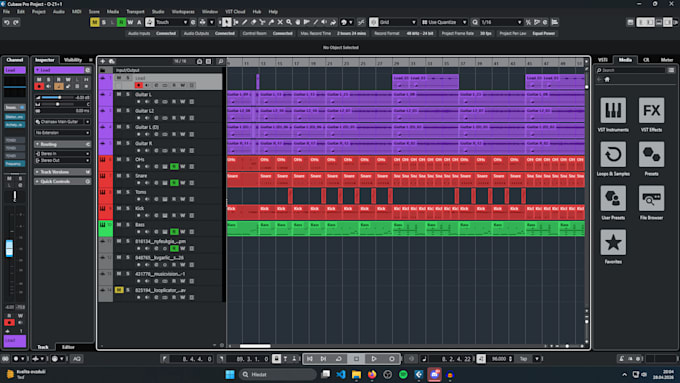This screenshot has width=680, height=383.
Task: Choose the Split scissors tool
Action: point(262,22)
